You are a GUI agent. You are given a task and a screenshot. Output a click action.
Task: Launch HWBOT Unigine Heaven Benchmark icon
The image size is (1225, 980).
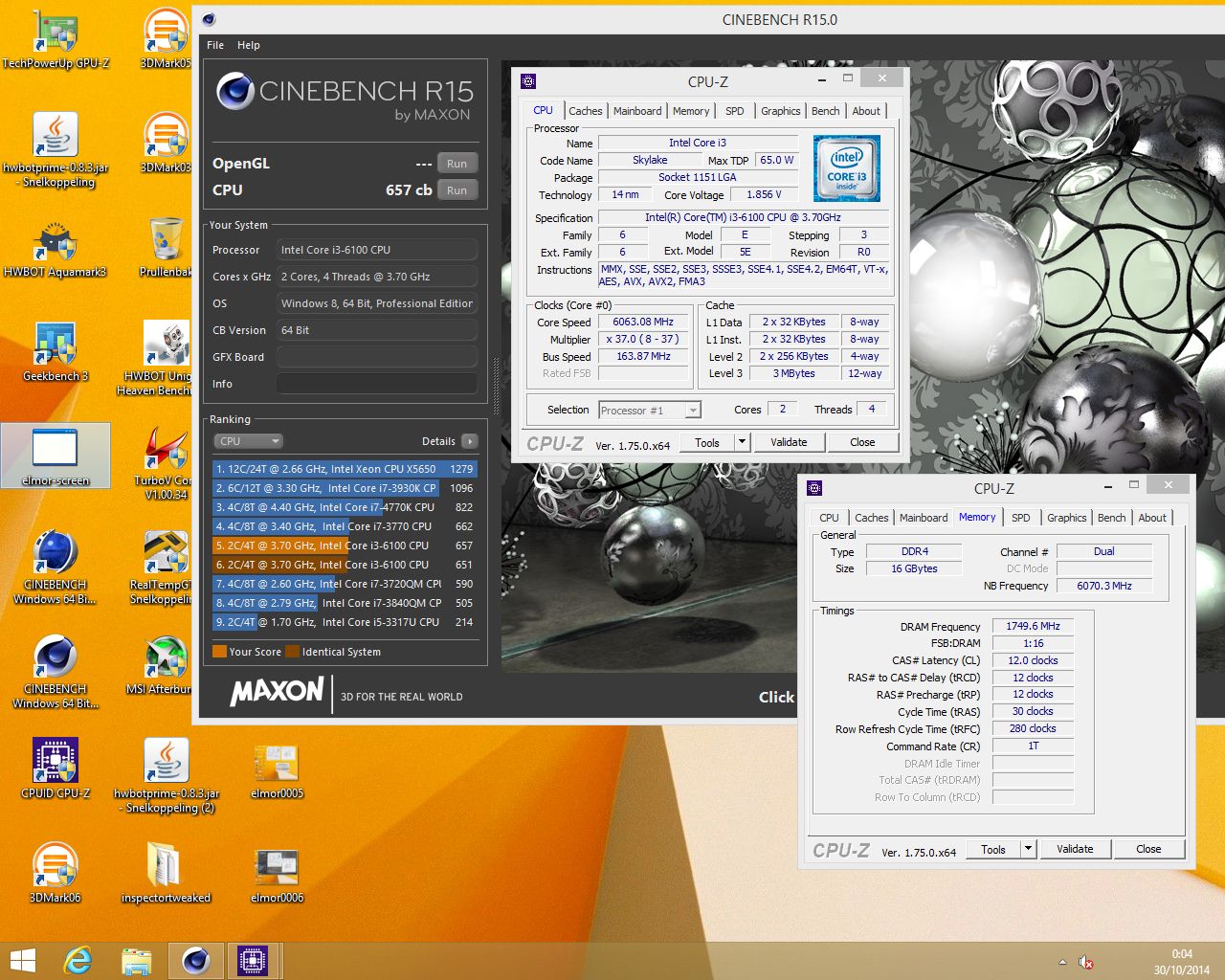(155, 358)
